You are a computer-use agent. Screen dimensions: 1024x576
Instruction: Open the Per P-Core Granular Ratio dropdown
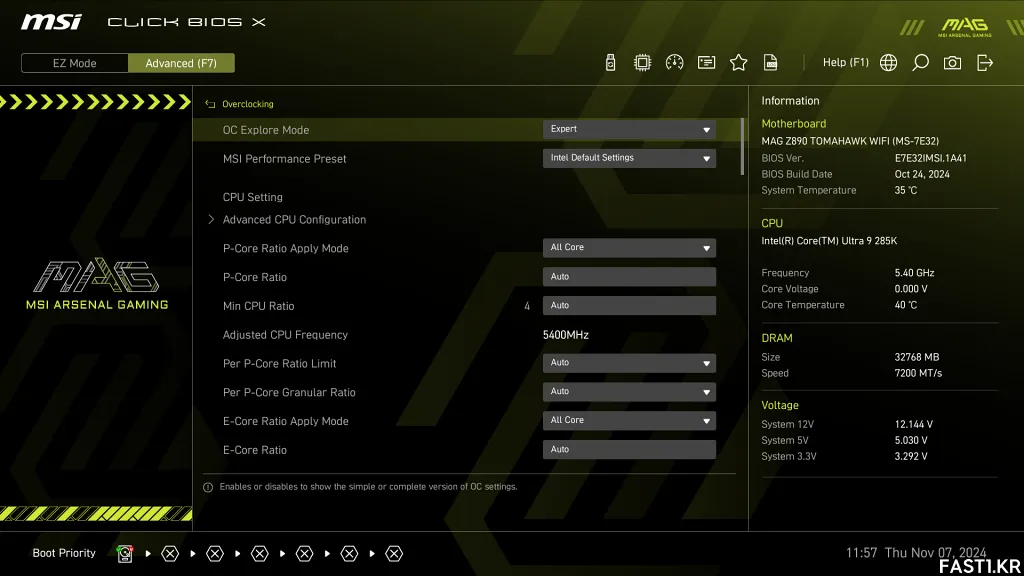(629, 392)
